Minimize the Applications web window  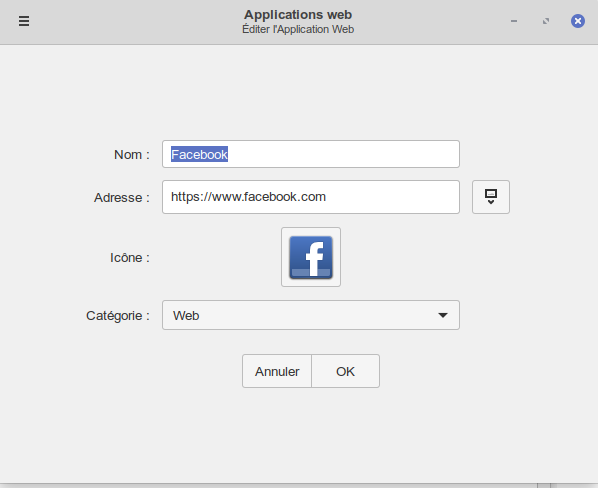coord(514,21)
